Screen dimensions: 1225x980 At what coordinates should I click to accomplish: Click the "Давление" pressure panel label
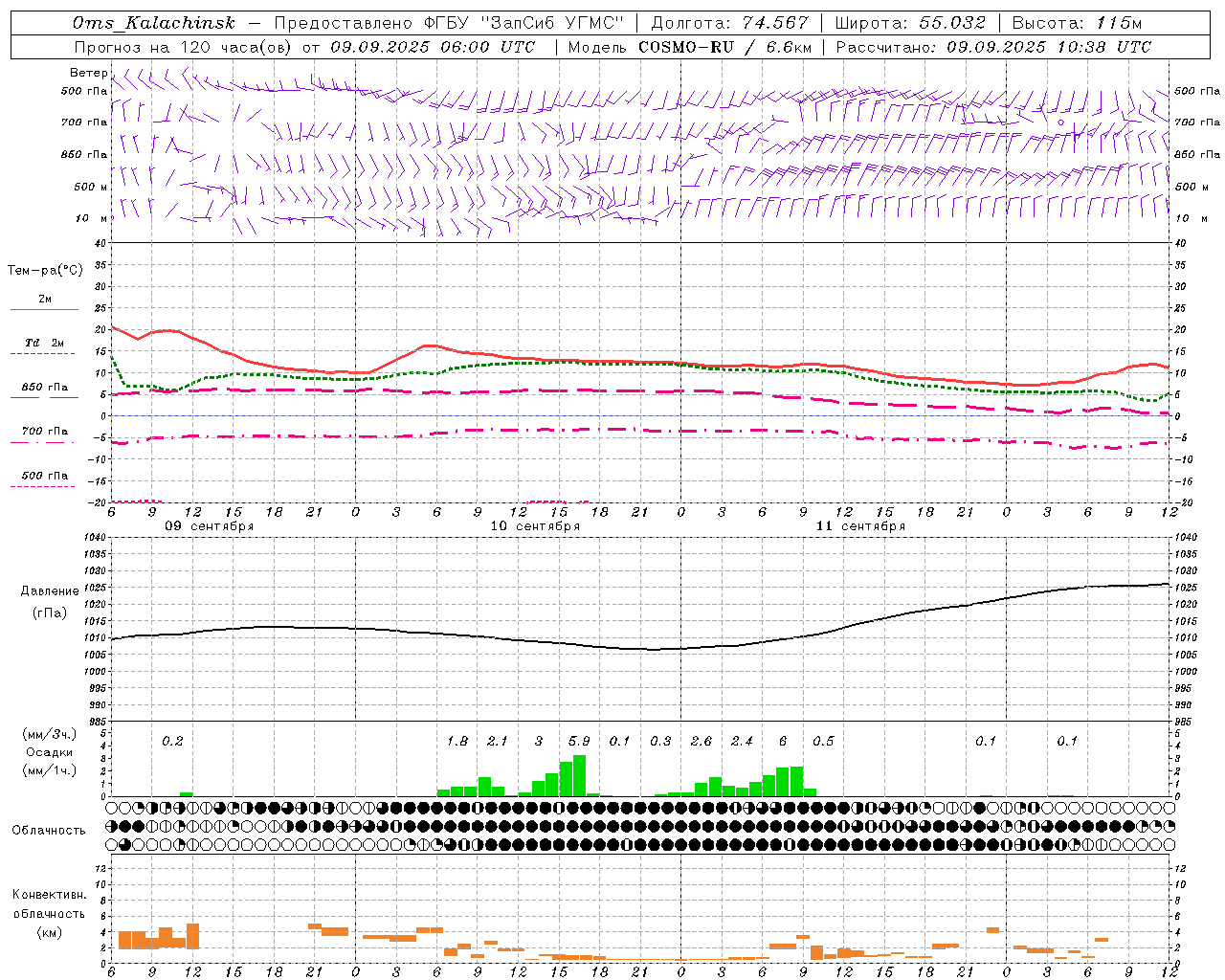(x=50, y=591)
